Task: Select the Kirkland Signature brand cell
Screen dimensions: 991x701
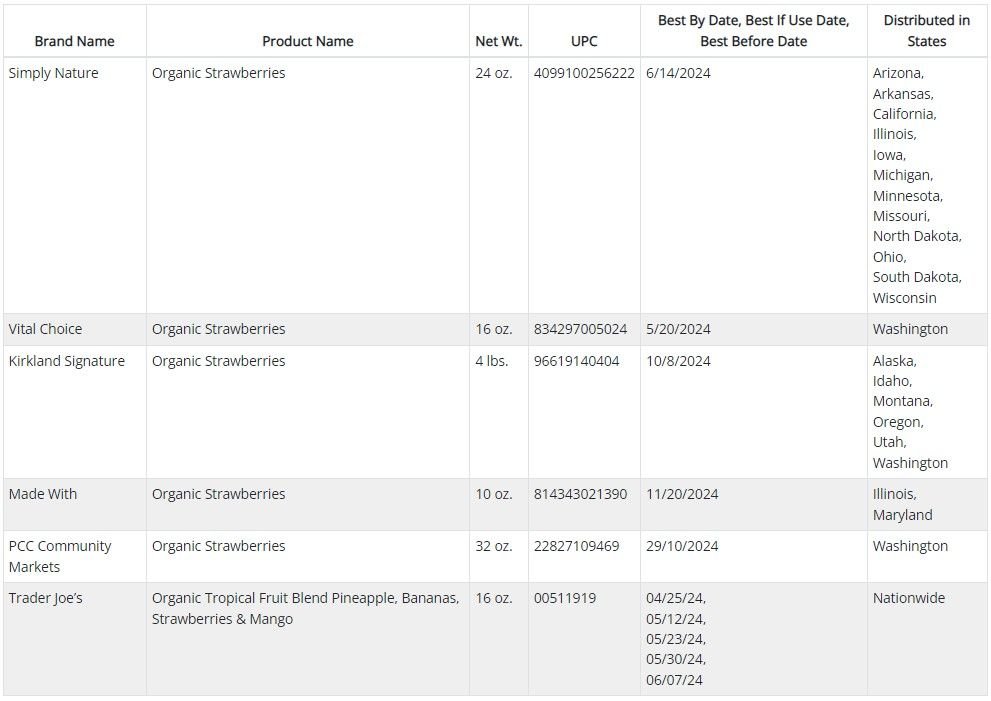Action: pos(67,361)
